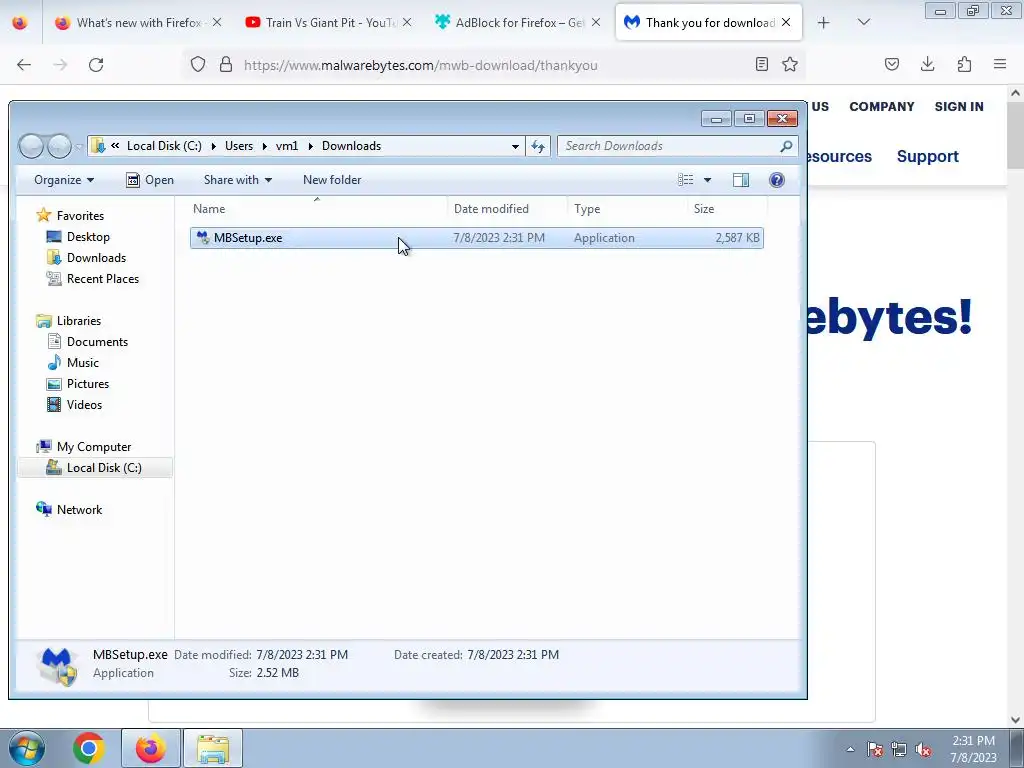
Task: Toggle Firefox reader view
Action: 761,65
